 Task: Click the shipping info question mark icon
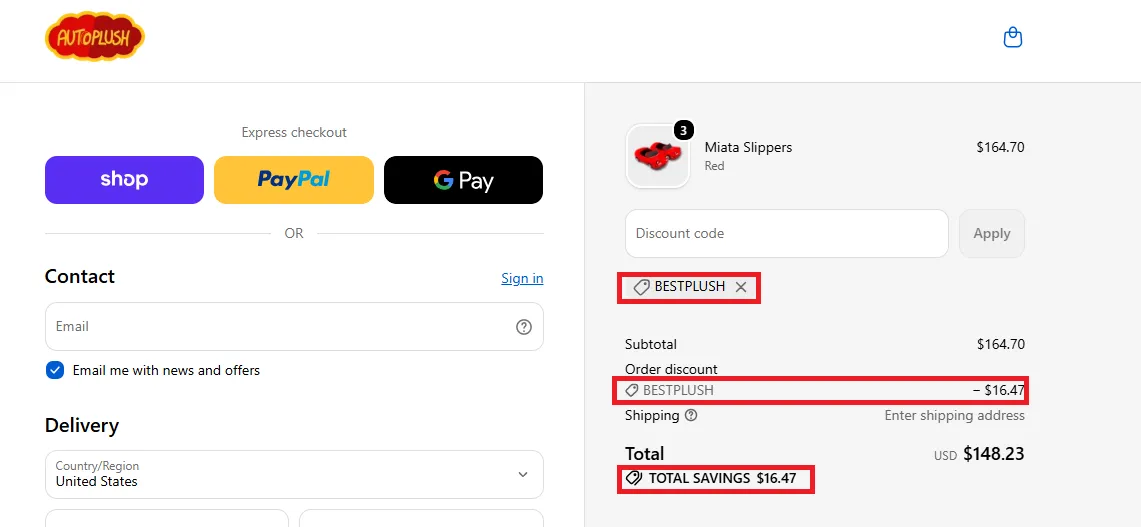coord(691,416)
